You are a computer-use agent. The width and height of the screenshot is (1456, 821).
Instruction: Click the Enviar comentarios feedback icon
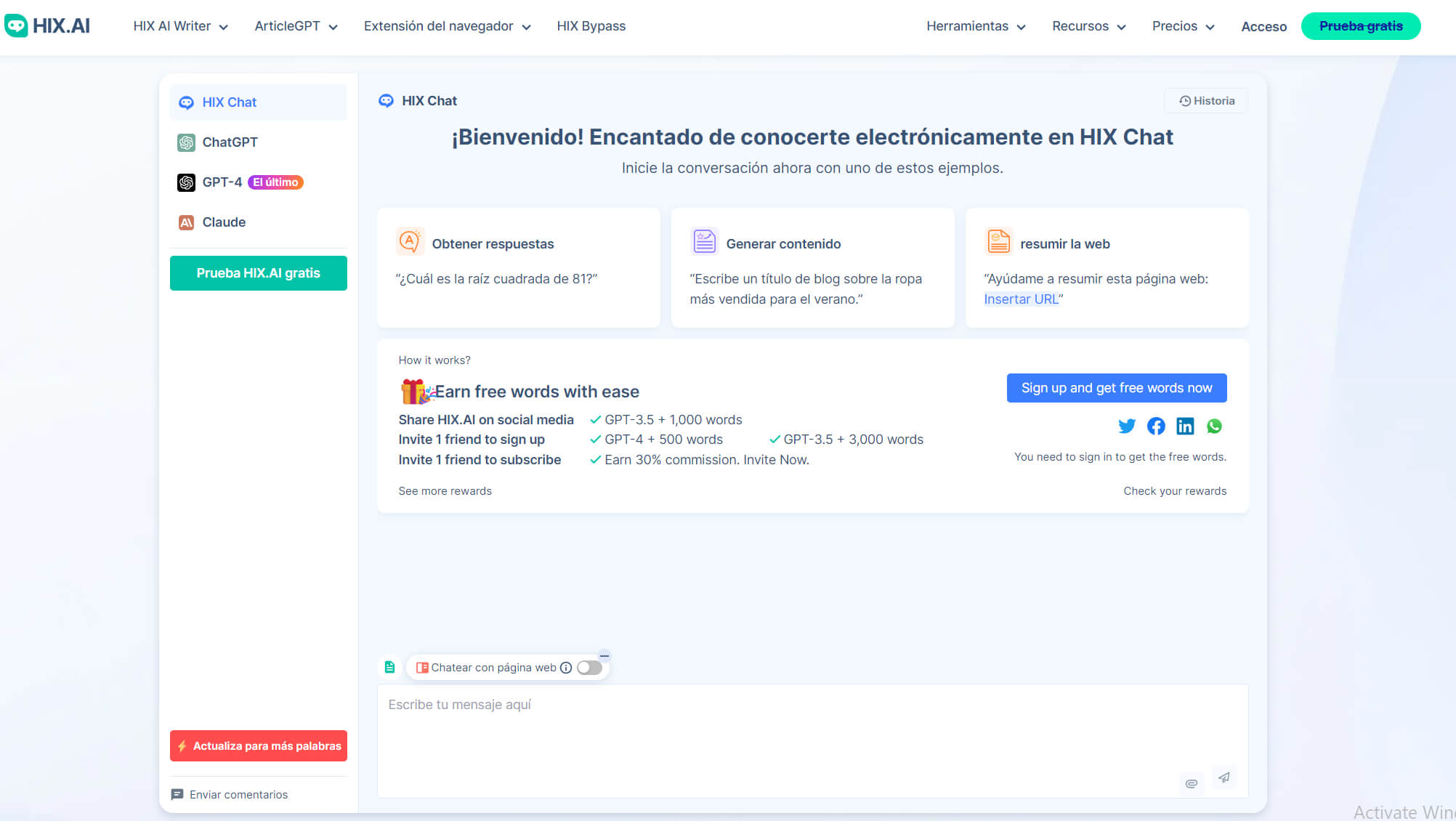(x=177, y=795)
